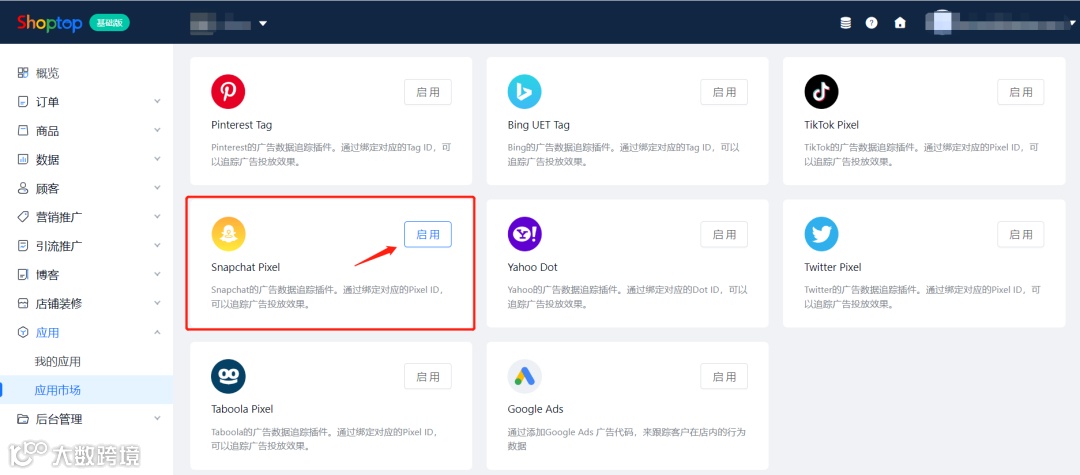Click the Shoptop logo
The height and width of the screenshot is (475, 1080).
[49, 23]
